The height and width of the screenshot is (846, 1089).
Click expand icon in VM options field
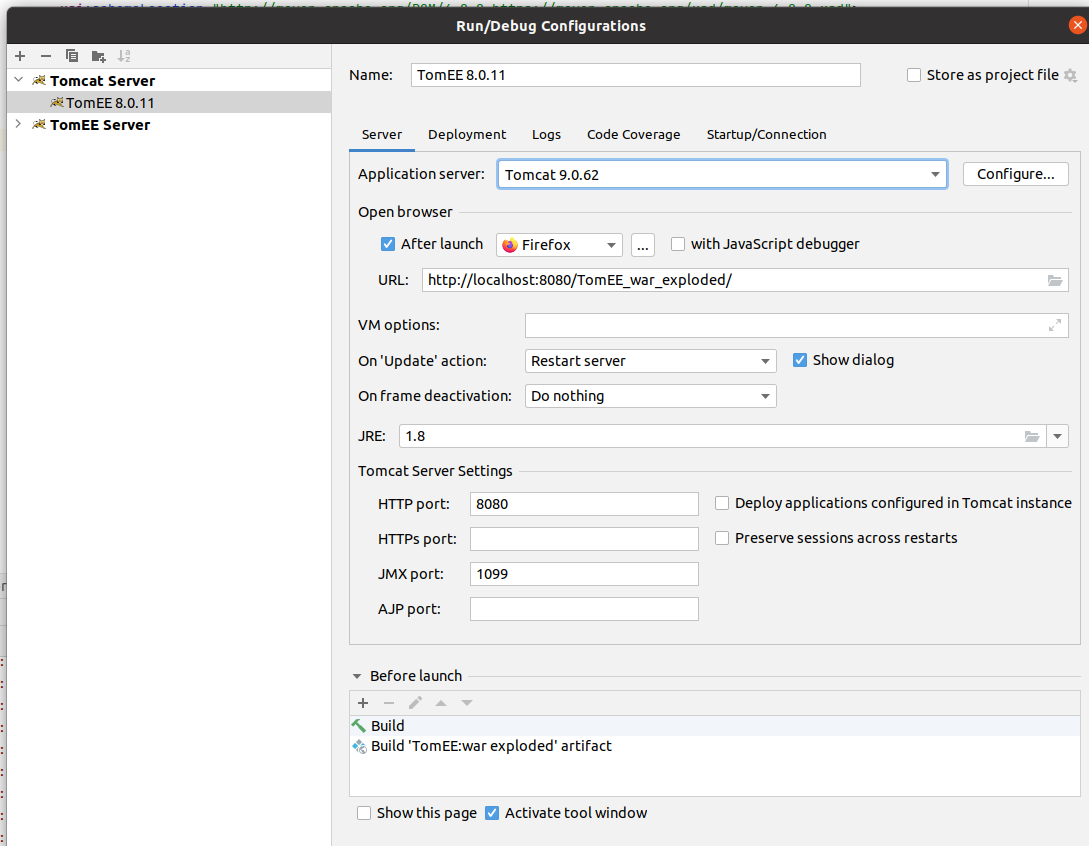click(x=1055, y=325)
